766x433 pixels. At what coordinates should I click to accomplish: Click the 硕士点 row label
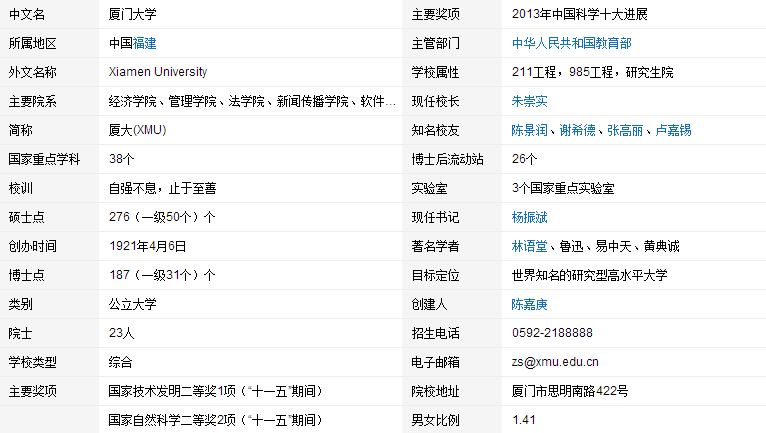(x=27, y=217)
